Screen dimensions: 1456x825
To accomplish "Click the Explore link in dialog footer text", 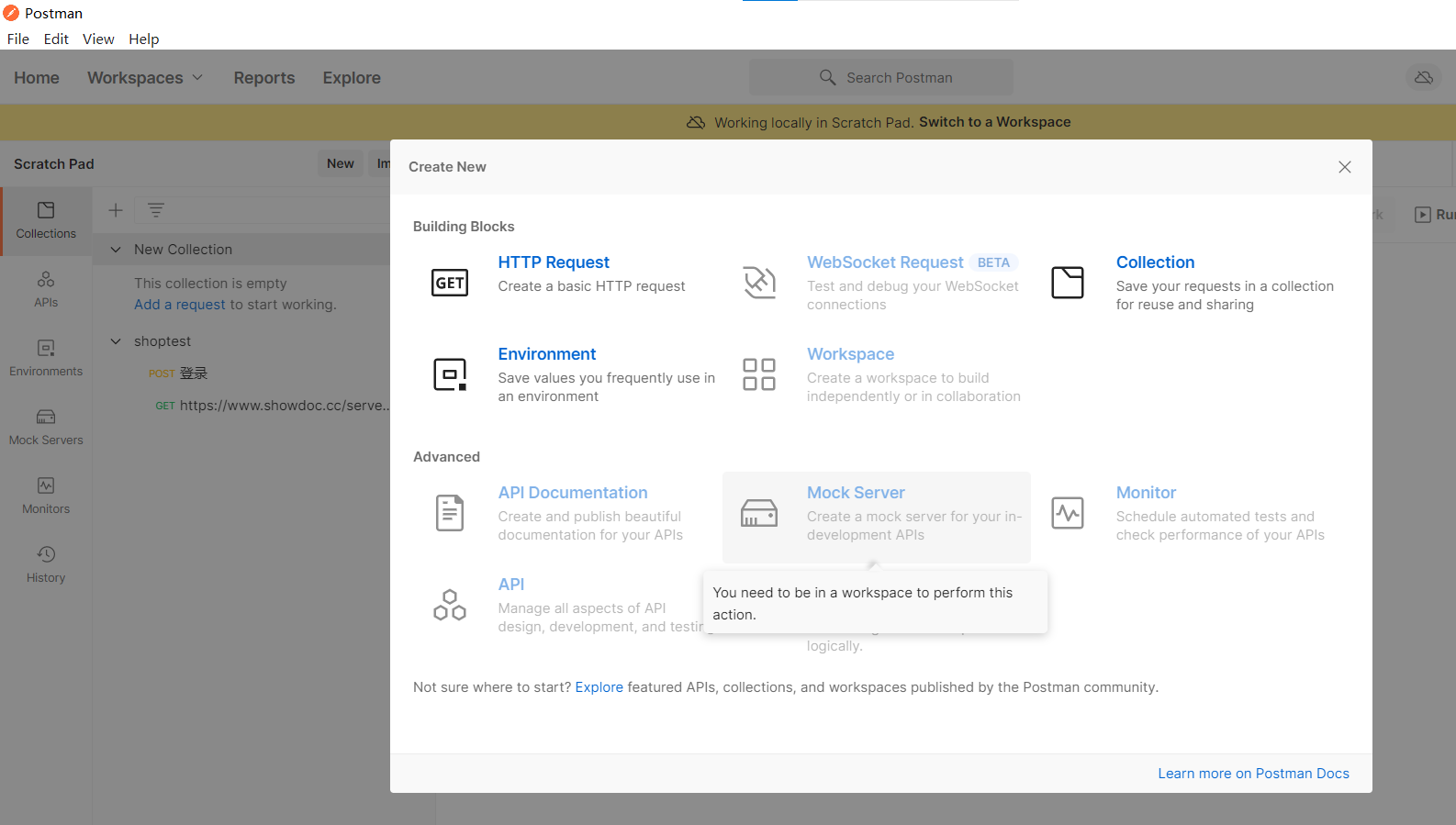I will [x=599, y=687].
